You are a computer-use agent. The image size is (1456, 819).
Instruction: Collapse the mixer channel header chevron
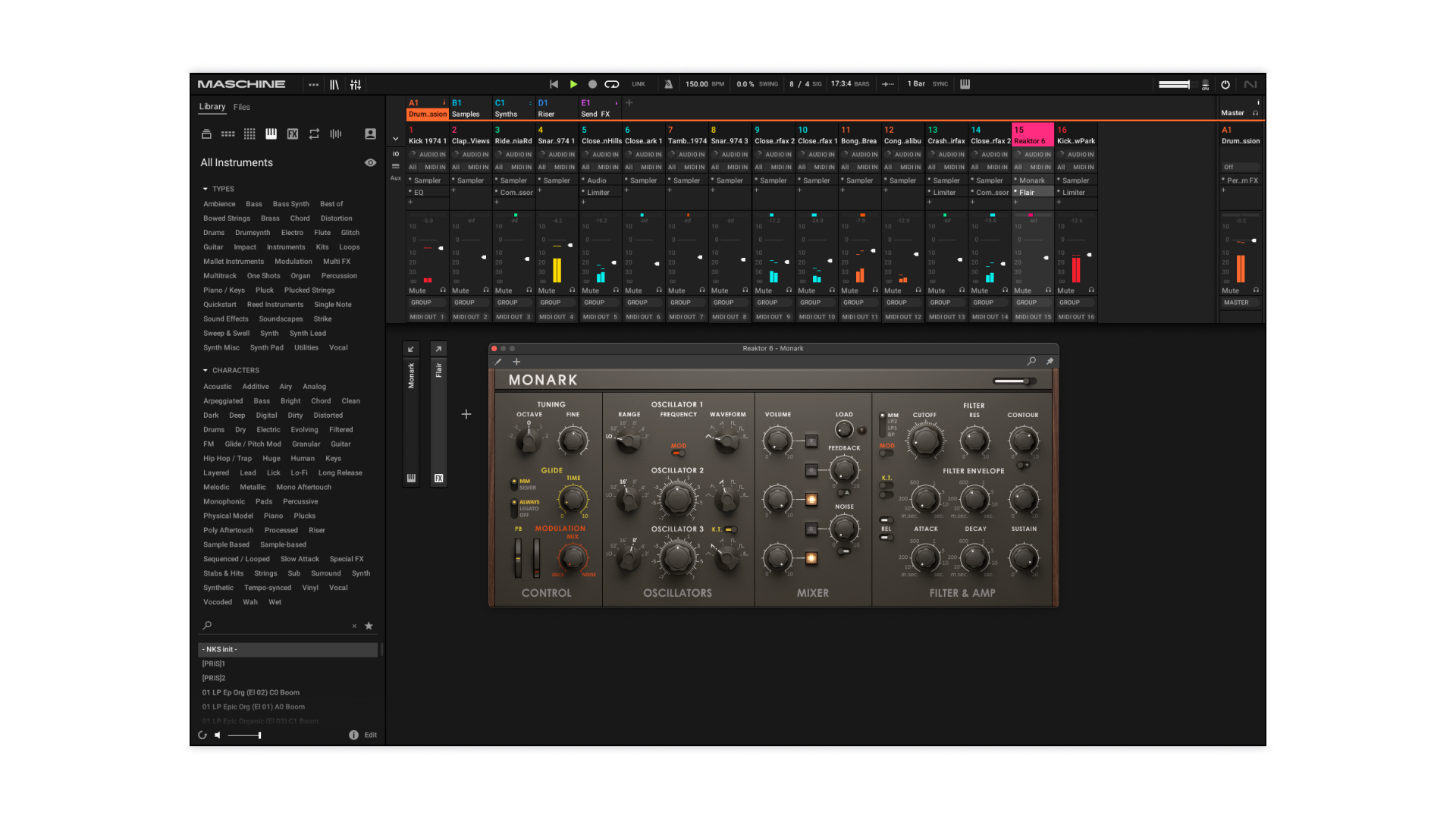click(395, 139)
